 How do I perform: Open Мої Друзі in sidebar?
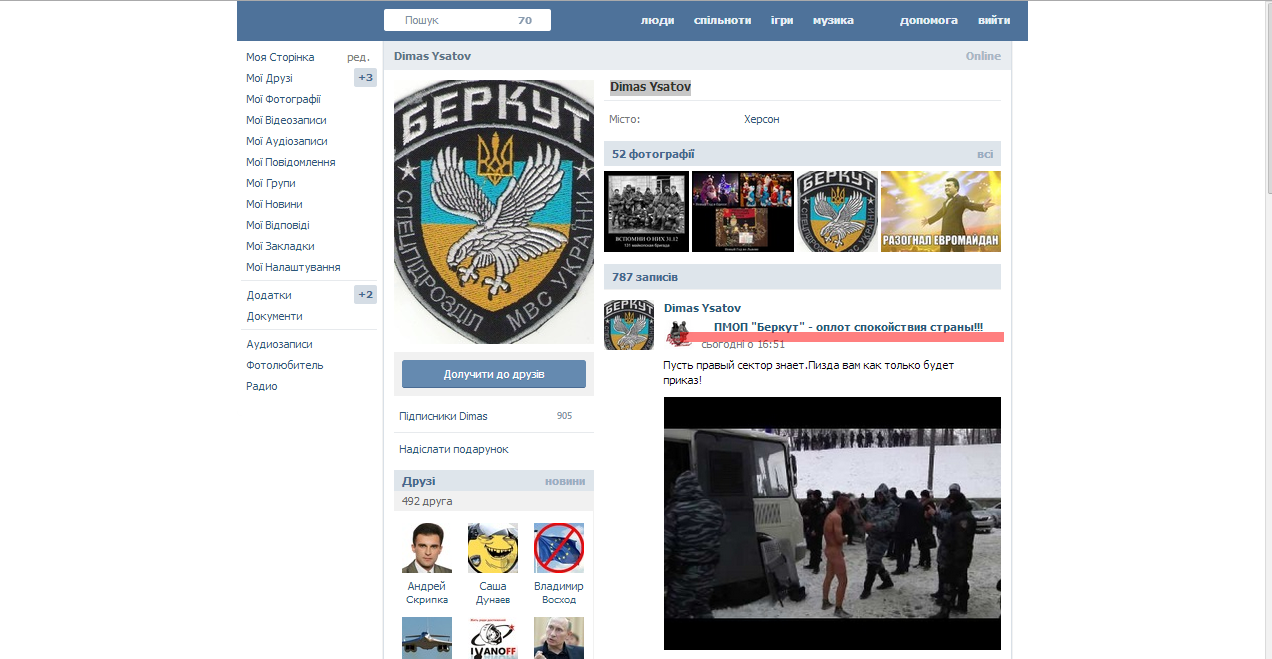[x=269, y=78]
